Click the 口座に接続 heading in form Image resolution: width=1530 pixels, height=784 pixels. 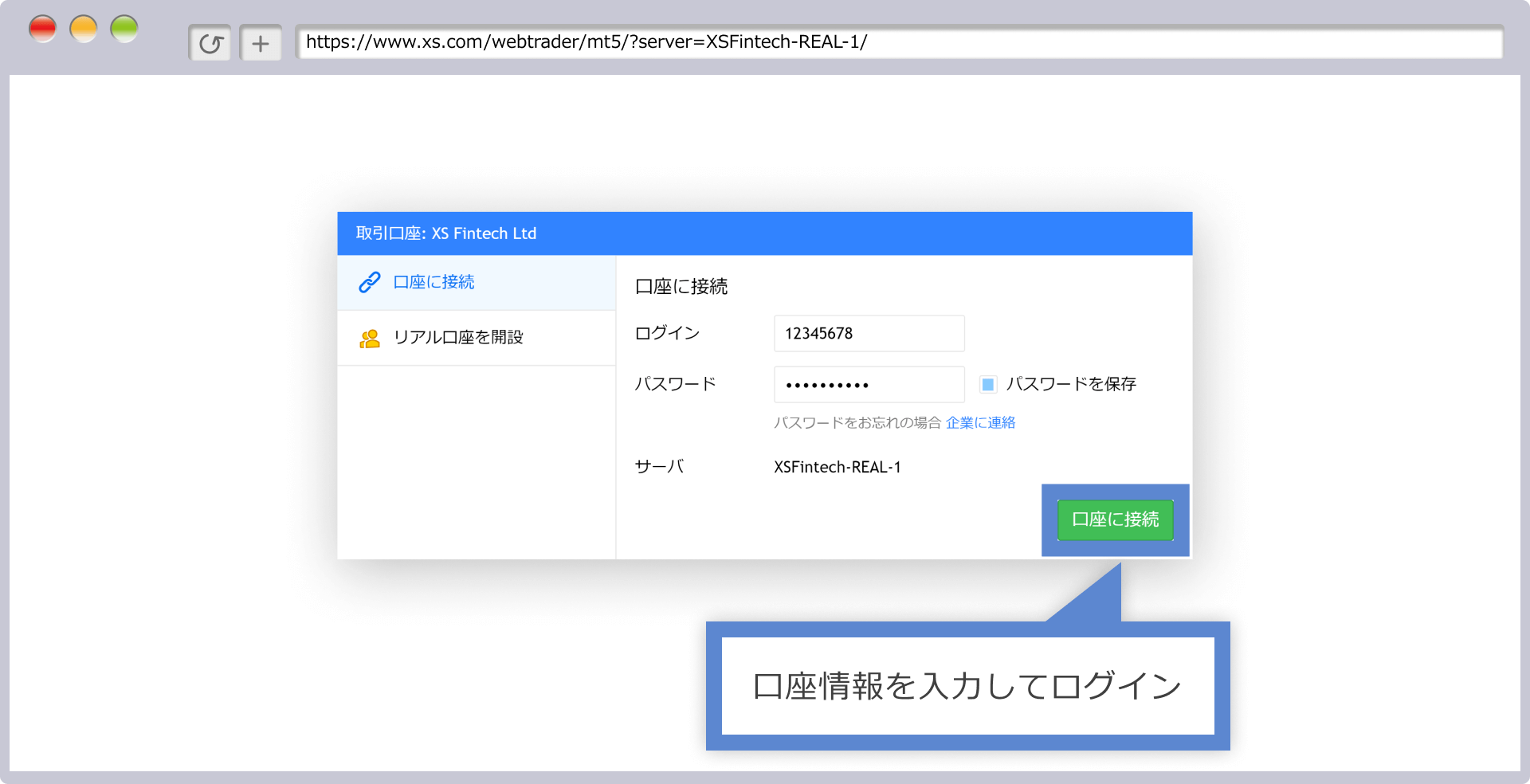tap(681, 286)
